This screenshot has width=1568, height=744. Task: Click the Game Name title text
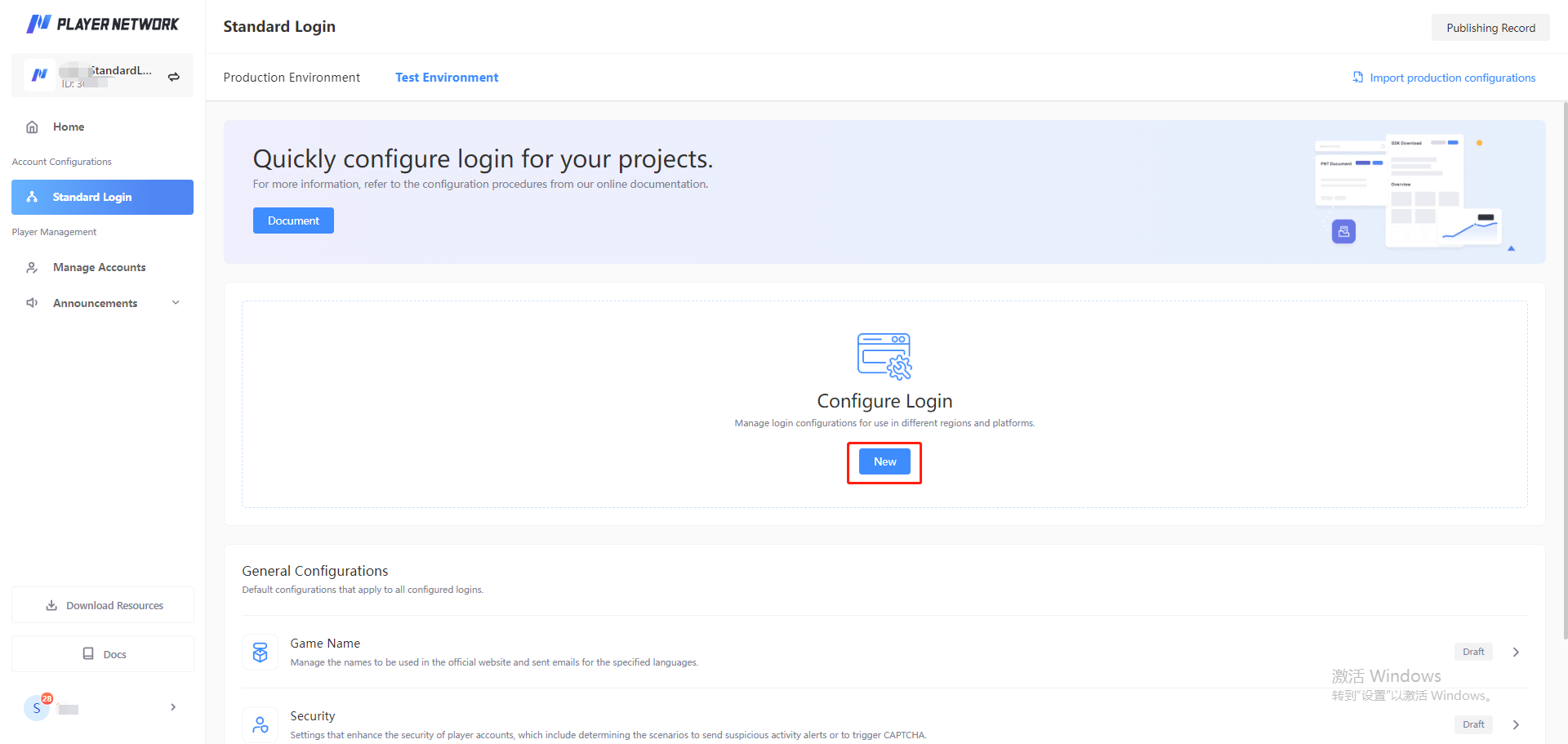(325, 644)
